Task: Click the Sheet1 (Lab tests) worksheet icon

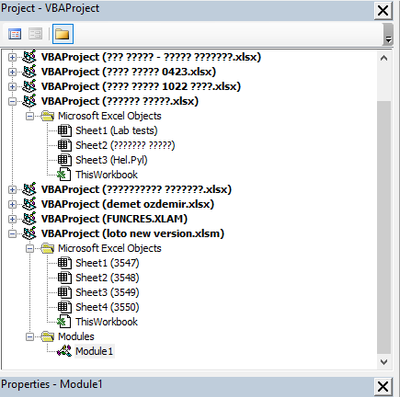Action: 64,130
